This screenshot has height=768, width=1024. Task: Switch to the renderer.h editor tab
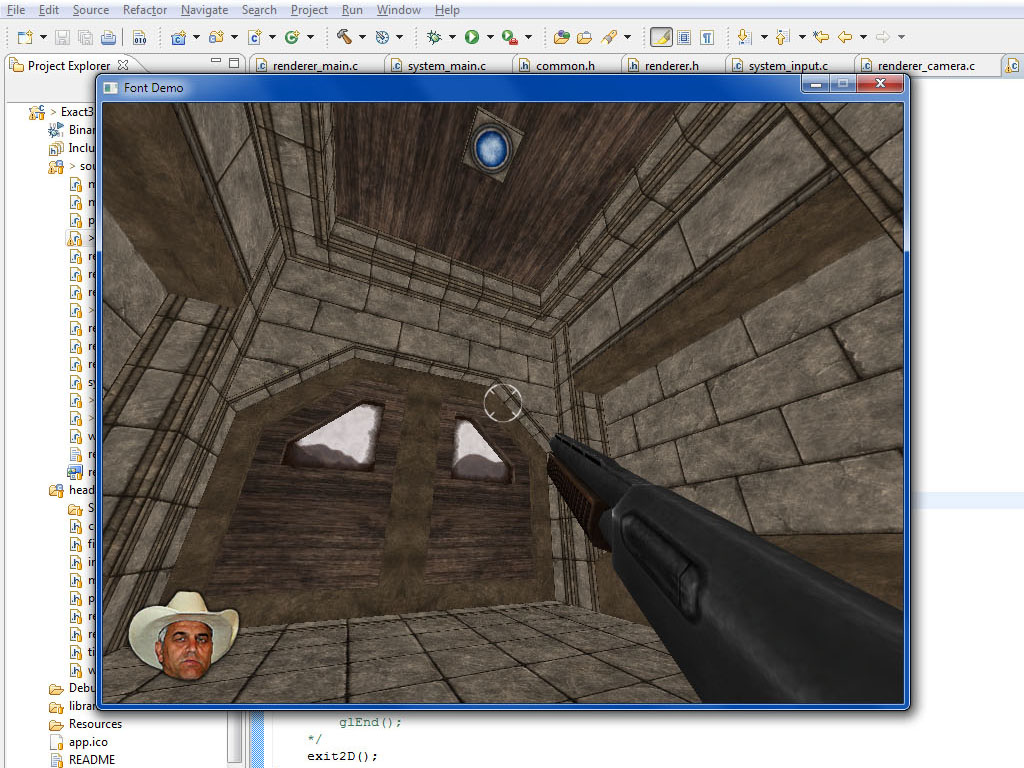(671, 65)
